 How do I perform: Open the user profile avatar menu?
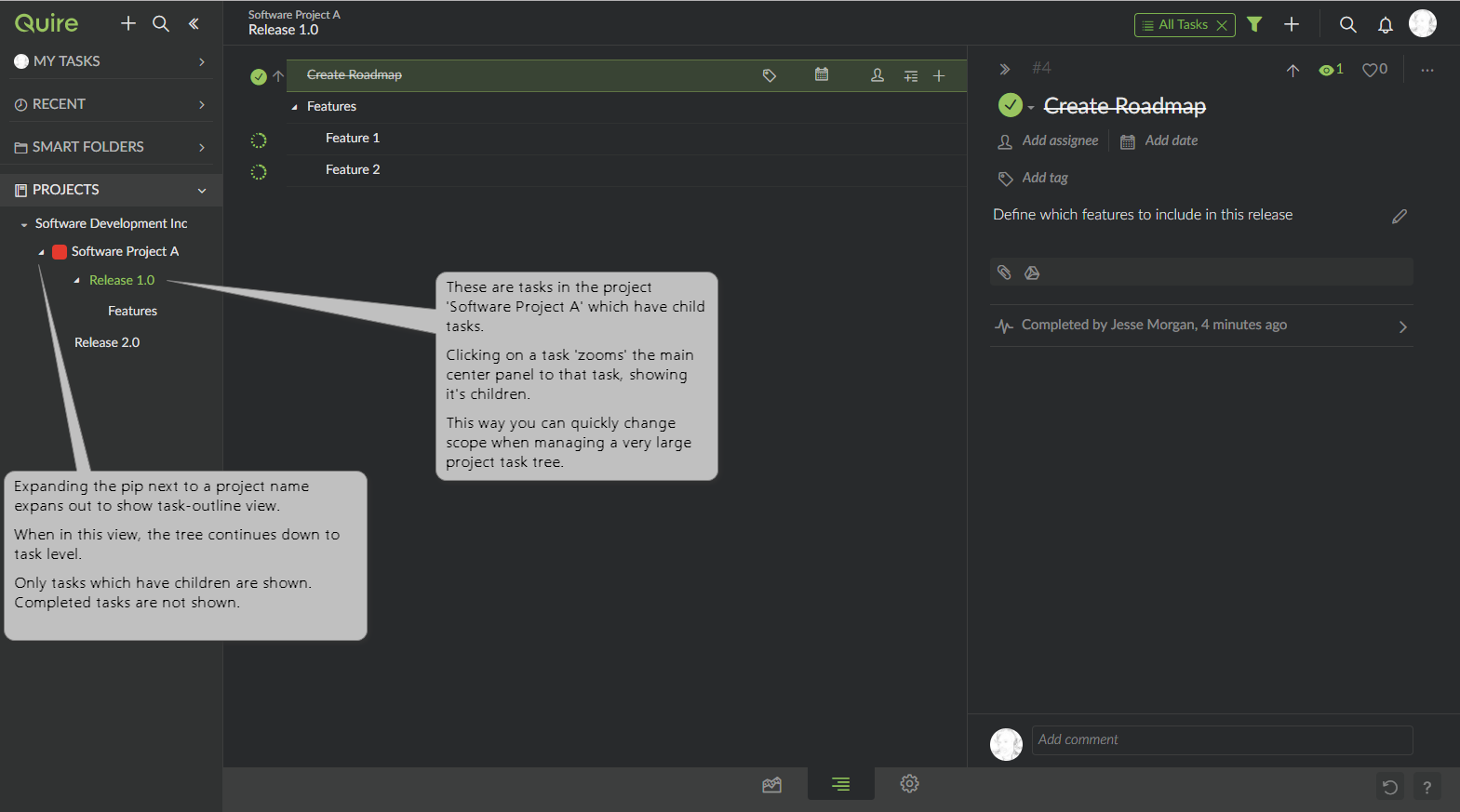(1423, 23)
